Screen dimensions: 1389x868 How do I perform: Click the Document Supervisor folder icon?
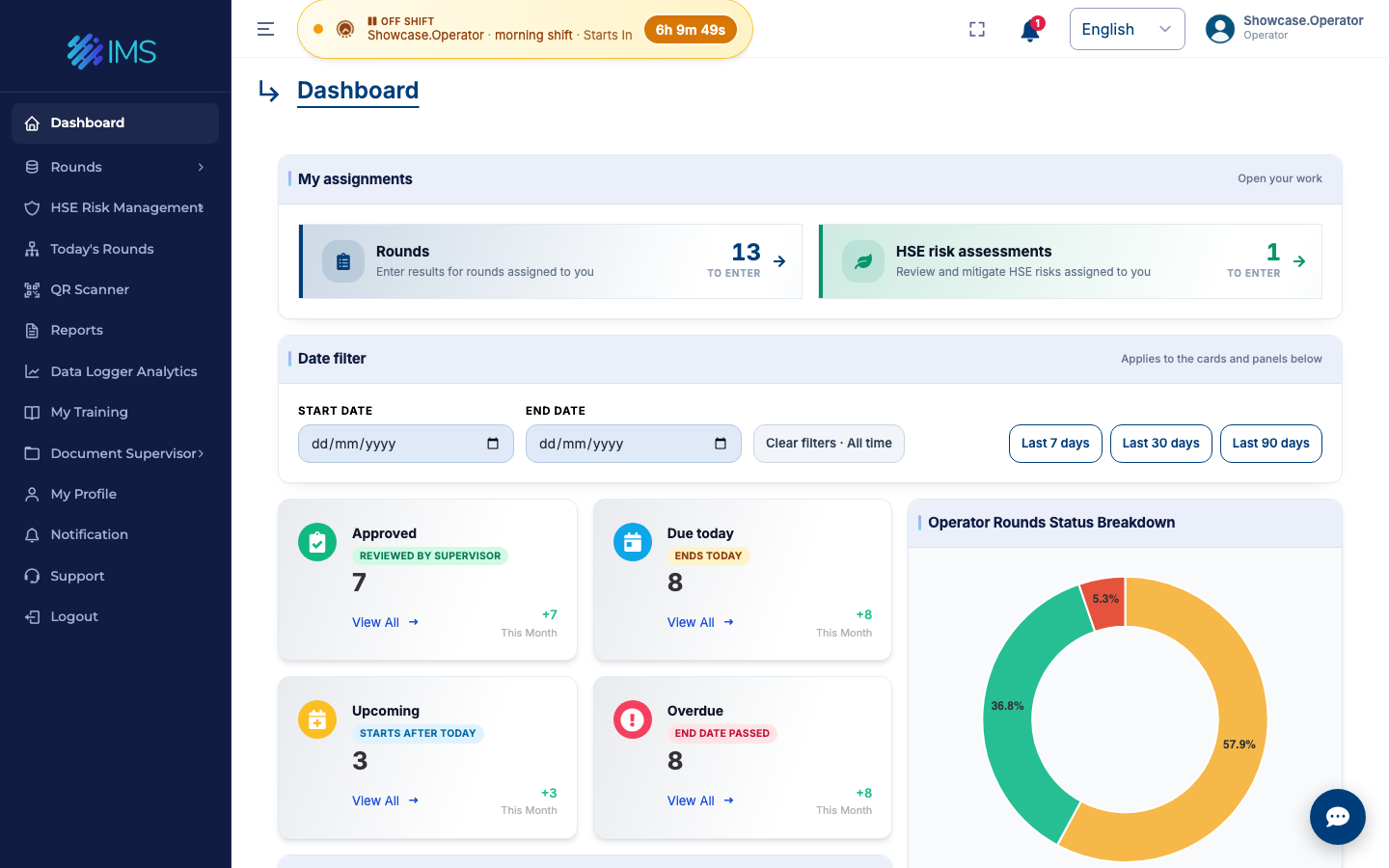pyautogui.click(x=32, y=453)
